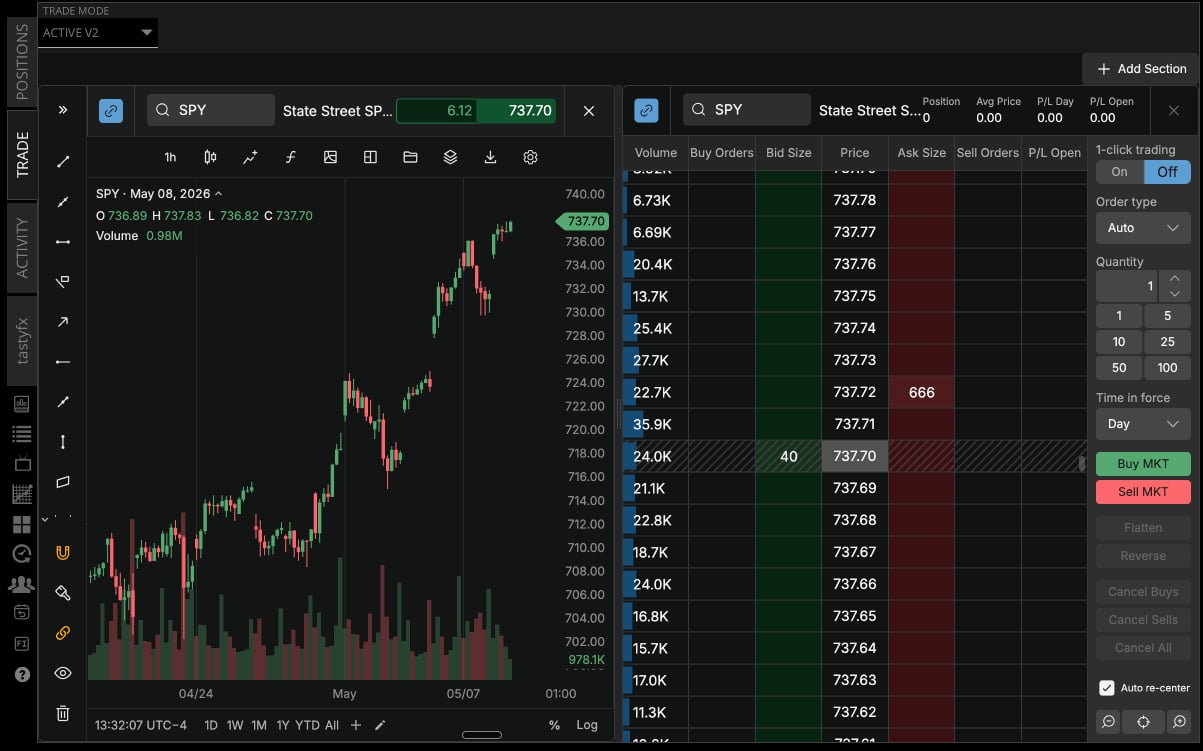This screenshot has height=751, width=1203.
Task: Select the trend line drawing tool
Action: coord(63,161)
